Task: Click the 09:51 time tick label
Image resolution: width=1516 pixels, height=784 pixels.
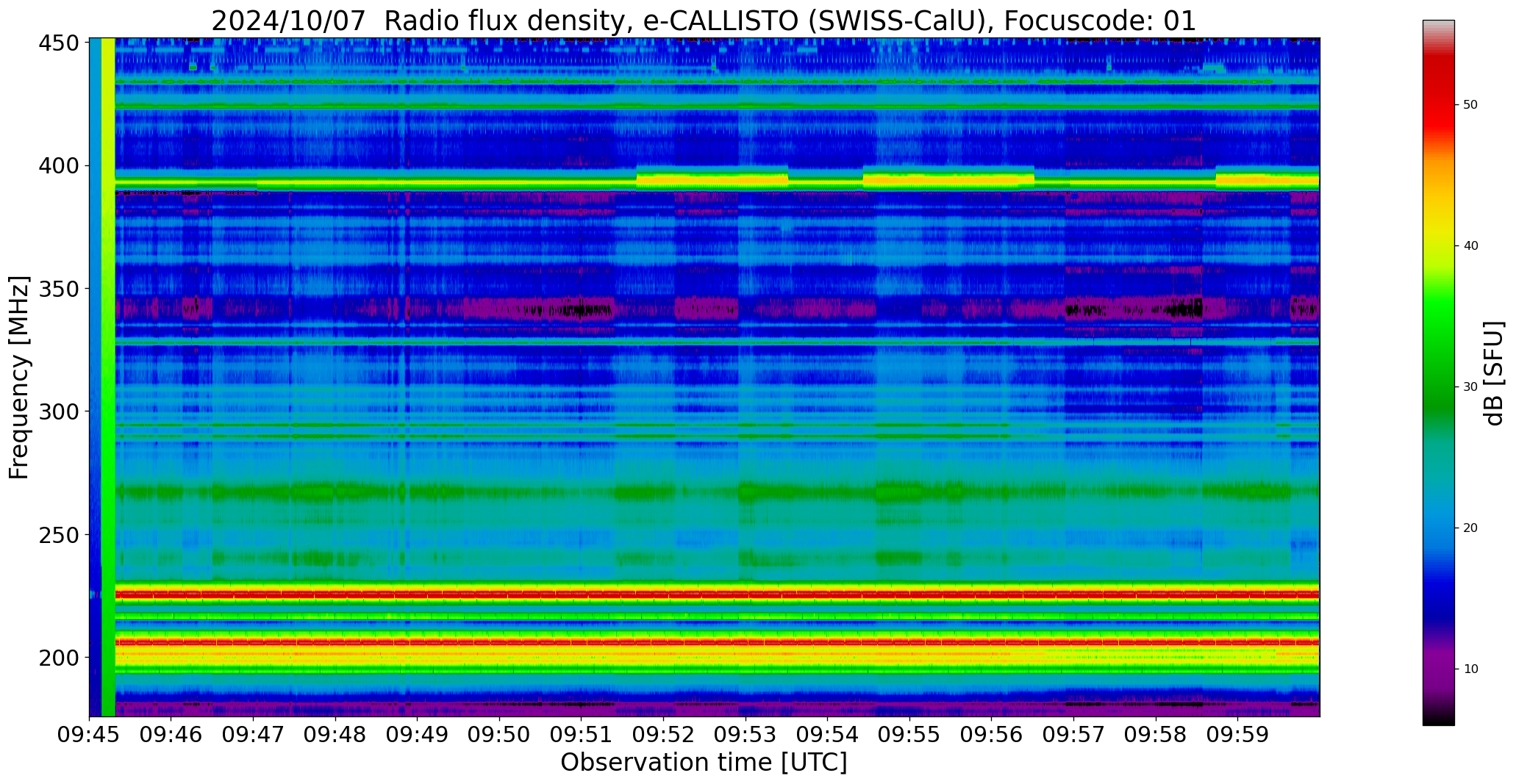Action: (x=582, y=734)
